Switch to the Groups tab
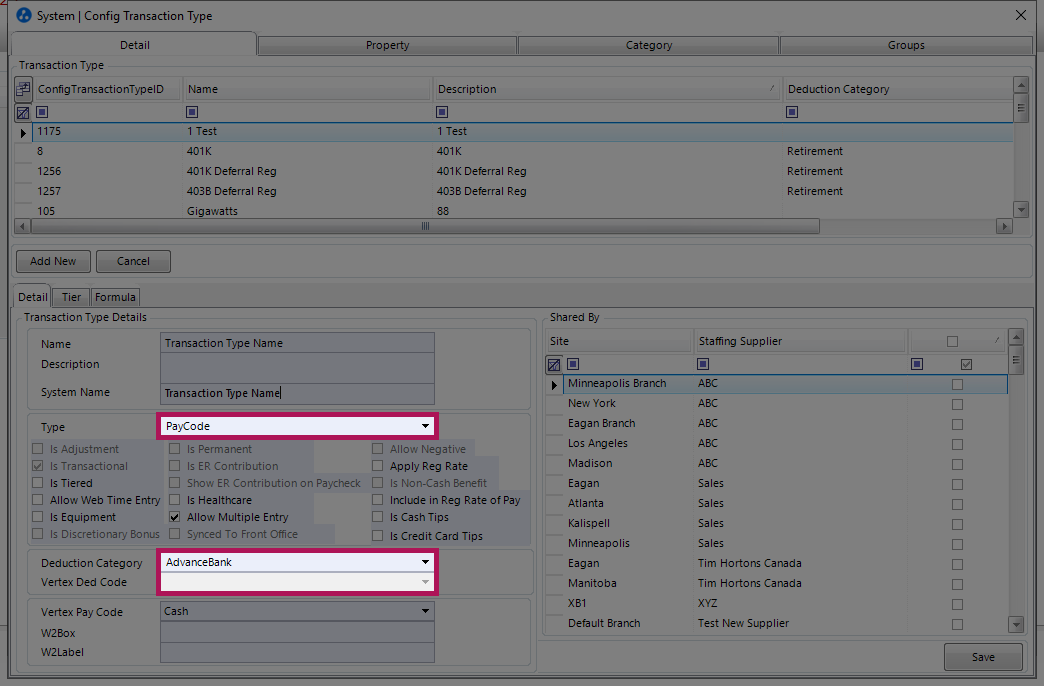The image size is (1044, 686). click(x=906, y=45)
